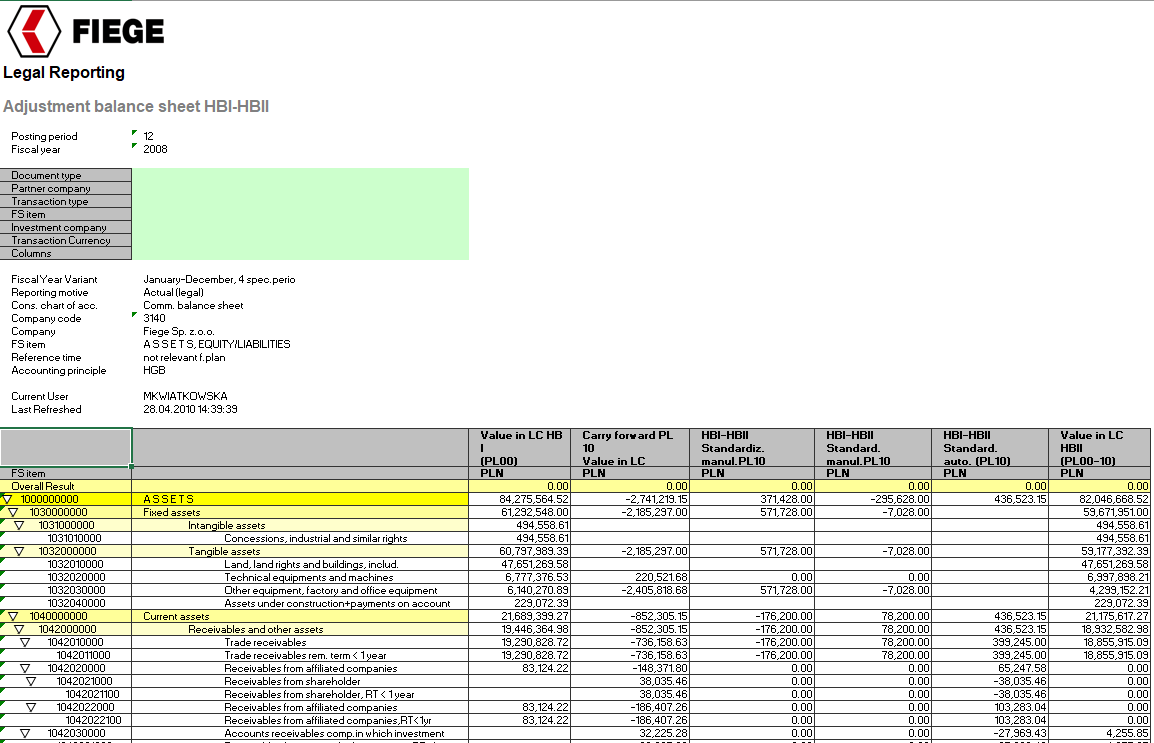
Task: Select the value 21,175,617.27 cell
Action: point(1100,616)
